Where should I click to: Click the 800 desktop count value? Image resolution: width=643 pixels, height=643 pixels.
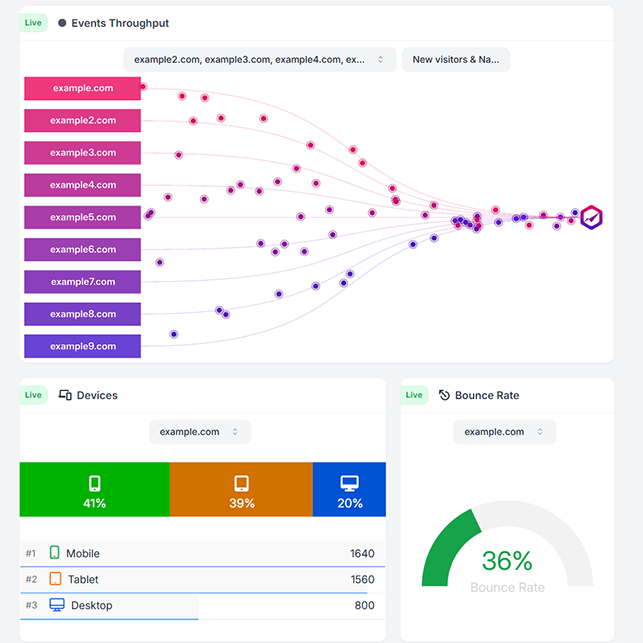[x=365, y=605]
